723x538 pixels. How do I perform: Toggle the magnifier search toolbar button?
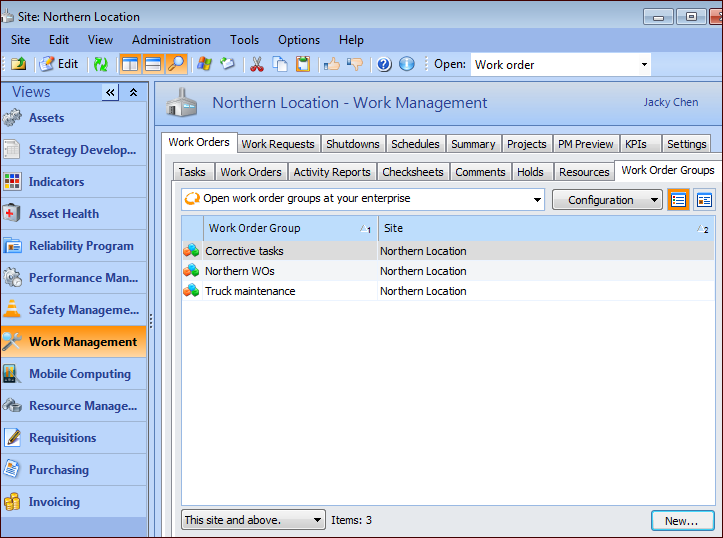176,64
